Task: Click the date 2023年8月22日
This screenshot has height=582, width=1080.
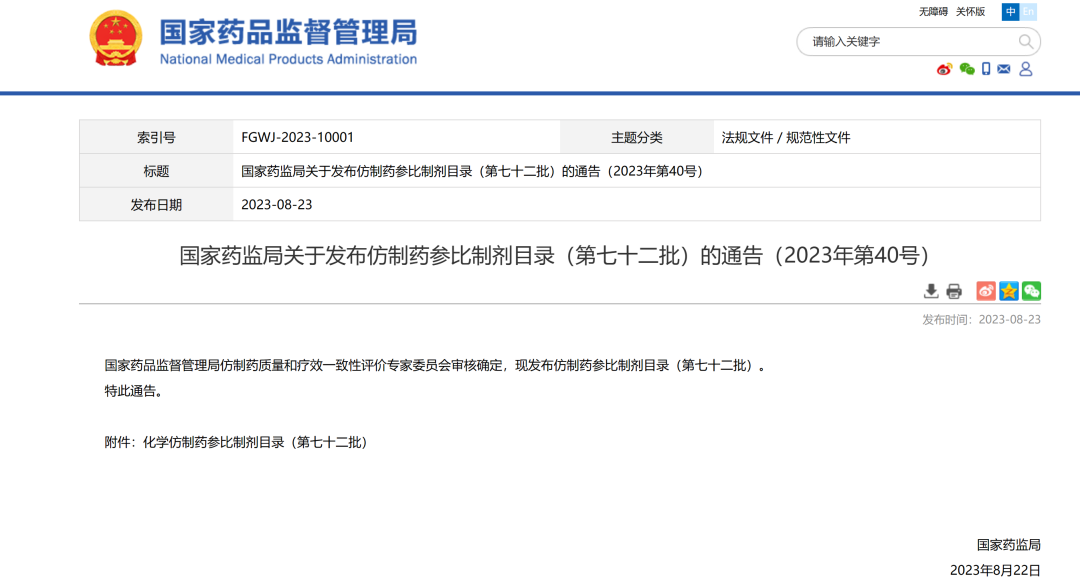Action: point(995,570)
